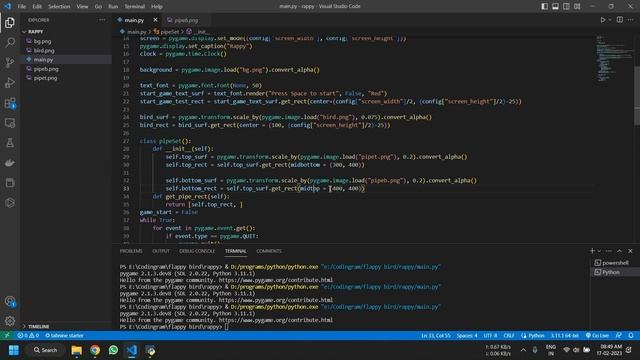Viewport: 640px width, 360px height.
Task: Switch to Debug Console tab
Action: click(197, 251)
